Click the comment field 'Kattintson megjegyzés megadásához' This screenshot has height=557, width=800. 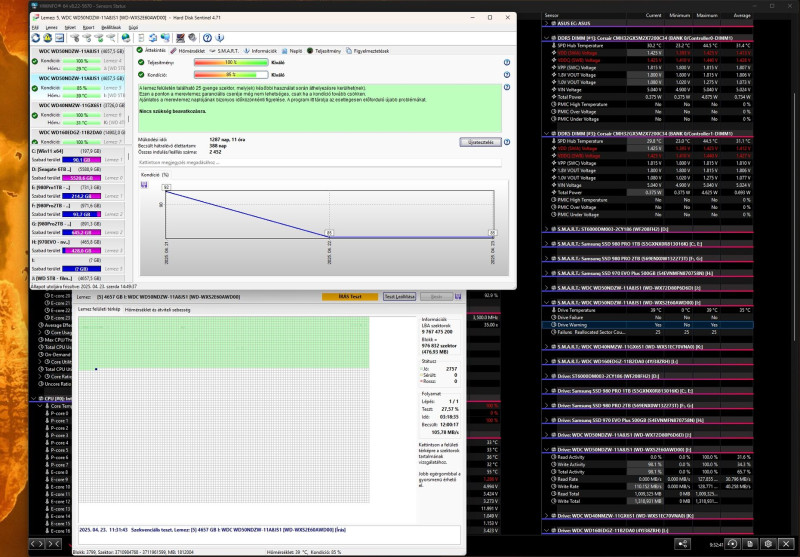320,162
